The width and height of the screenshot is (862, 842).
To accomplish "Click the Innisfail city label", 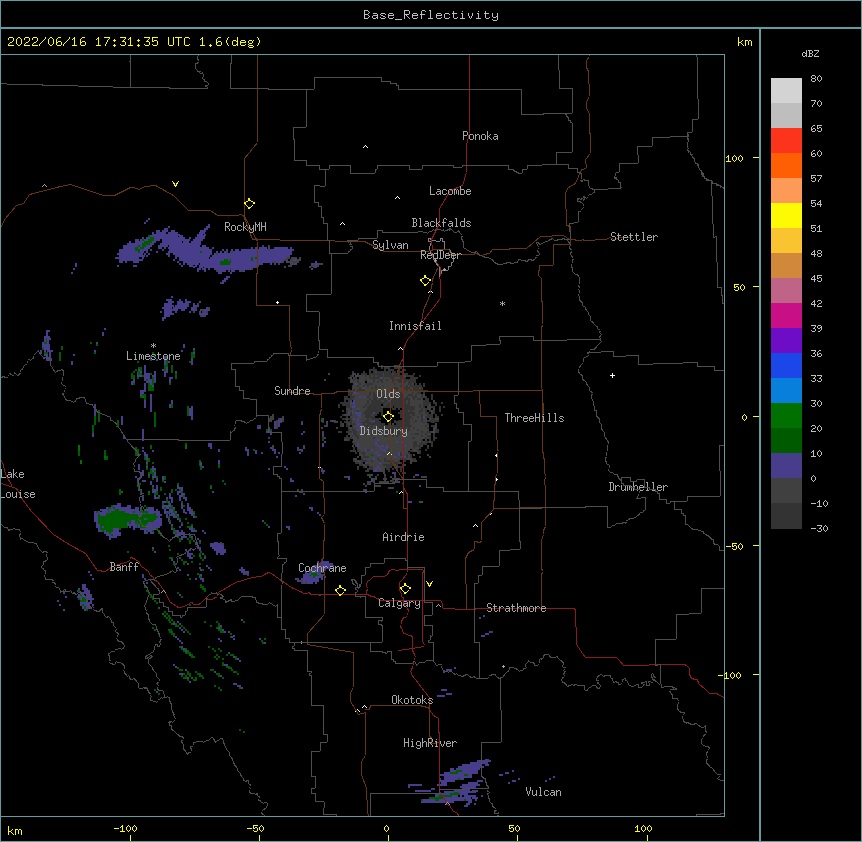I will pos(415,326).
